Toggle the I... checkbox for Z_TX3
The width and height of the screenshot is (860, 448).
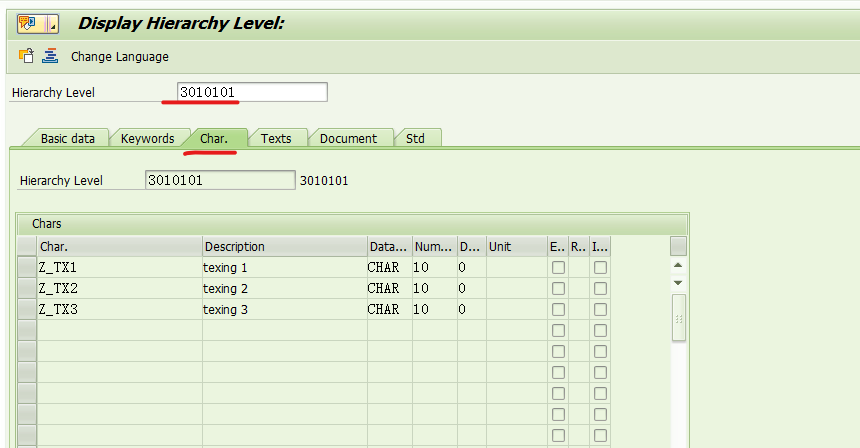(x=601, y=309)
